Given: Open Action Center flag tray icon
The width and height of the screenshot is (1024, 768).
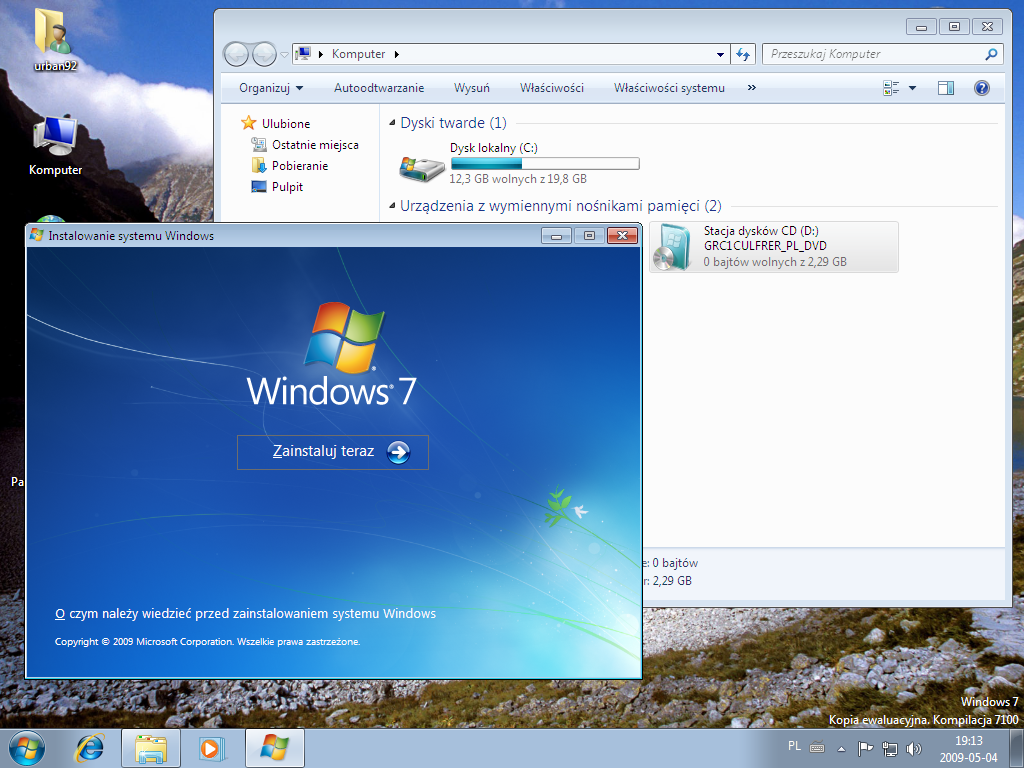Looking at the screenshot, I should click(865, 748).
